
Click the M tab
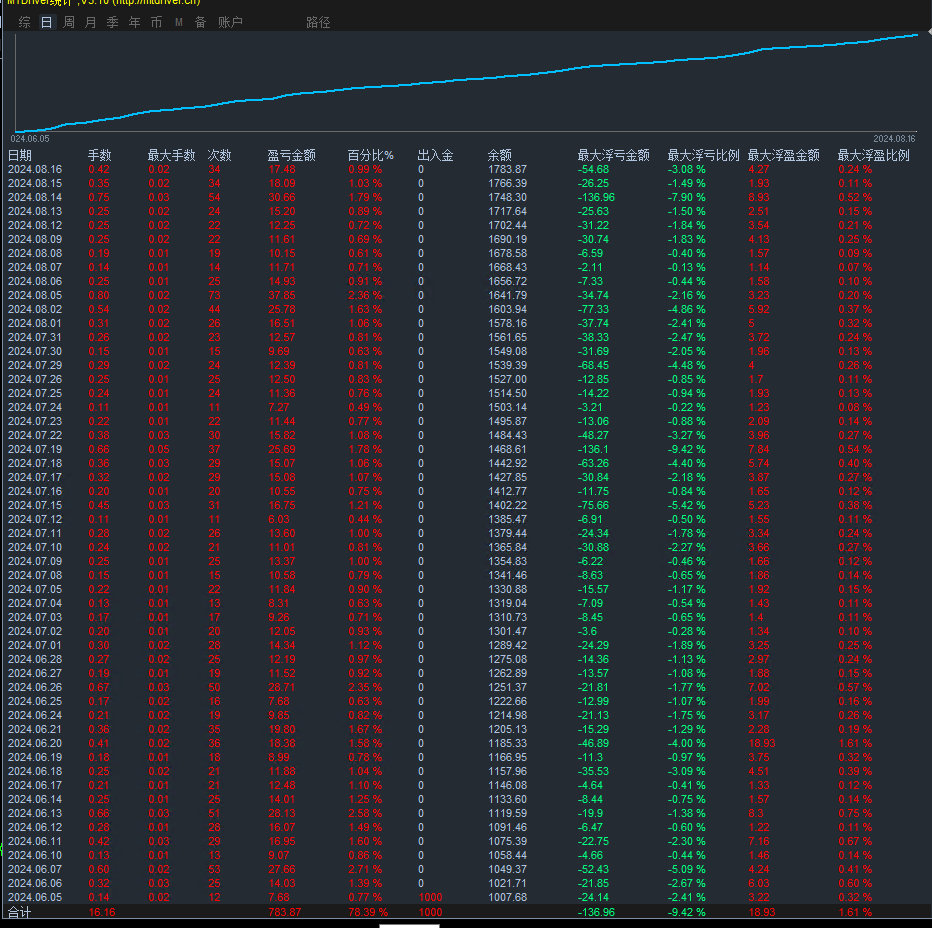pos(179,22)
